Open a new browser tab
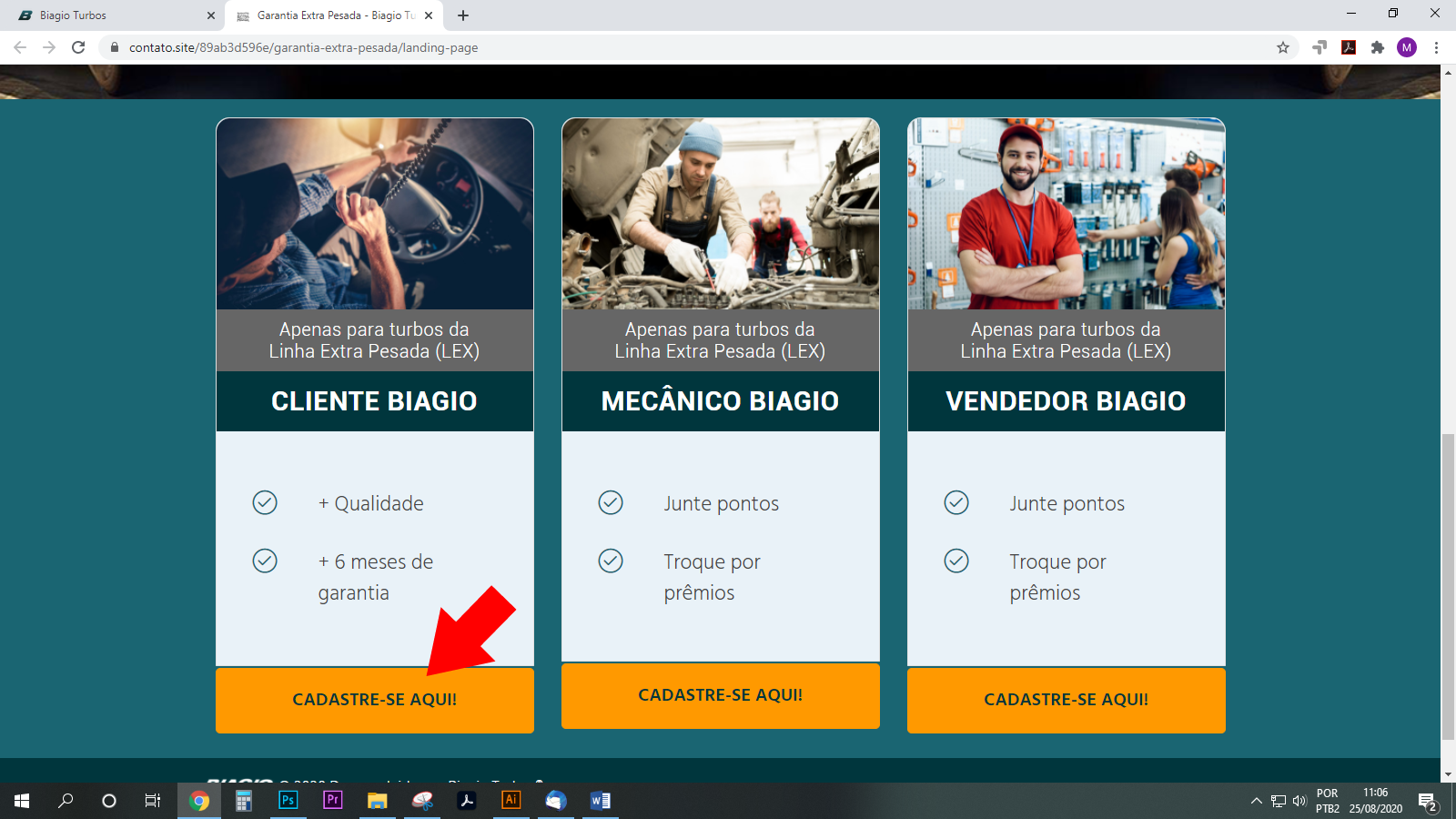 (x=463, y=15)
